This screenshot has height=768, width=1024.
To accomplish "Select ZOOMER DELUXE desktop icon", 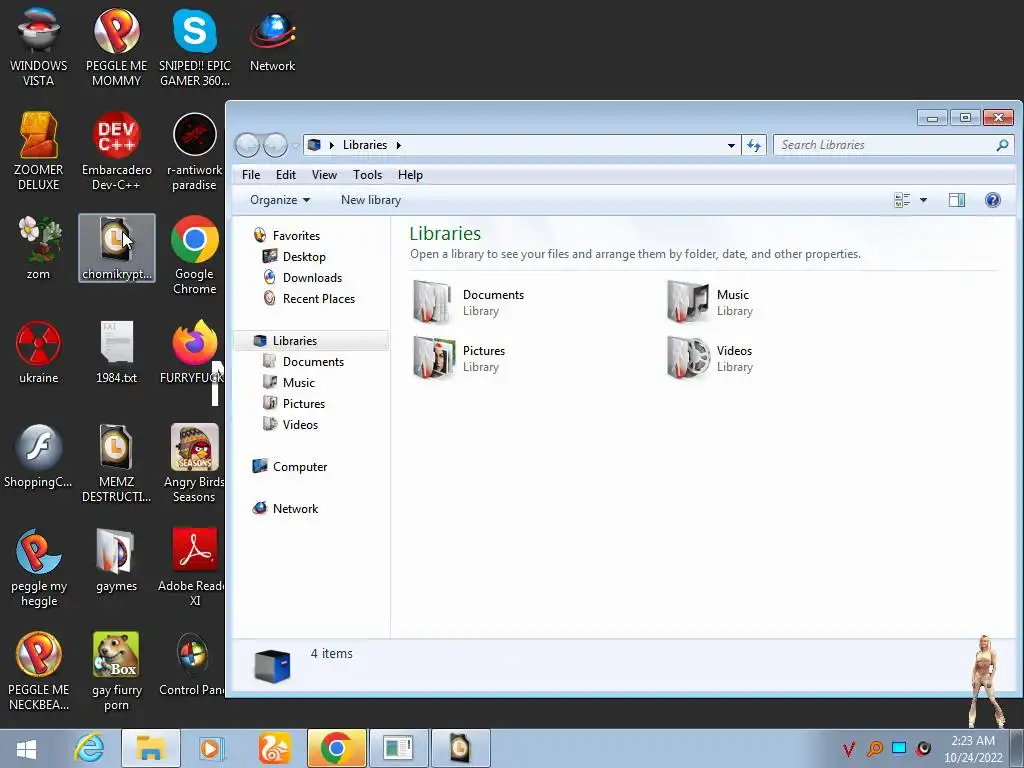I will pos(39,151).
